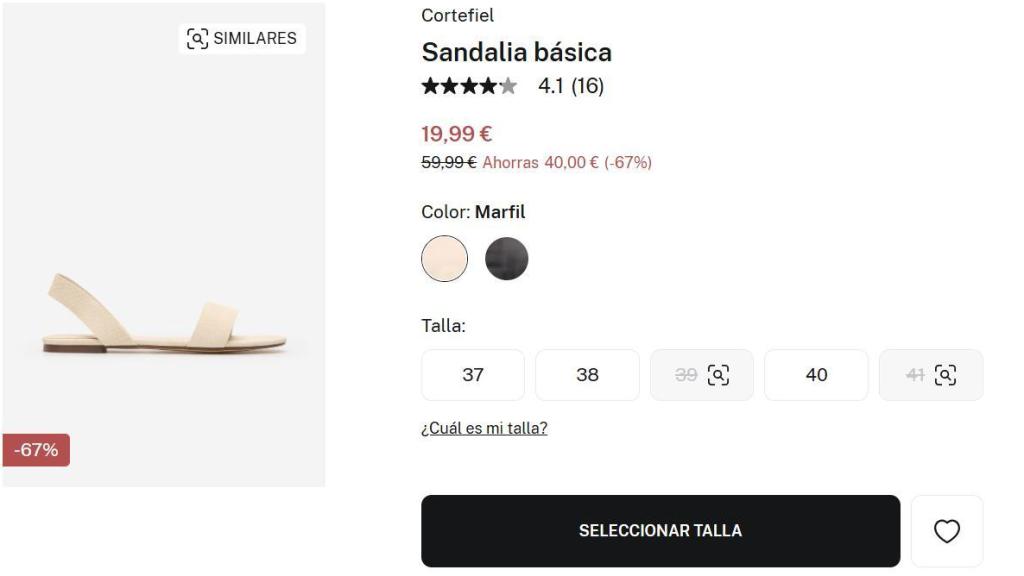Select size 40
Image resolution: width=1024 pixels, height=576 pixels.
(x=816, y=374)
